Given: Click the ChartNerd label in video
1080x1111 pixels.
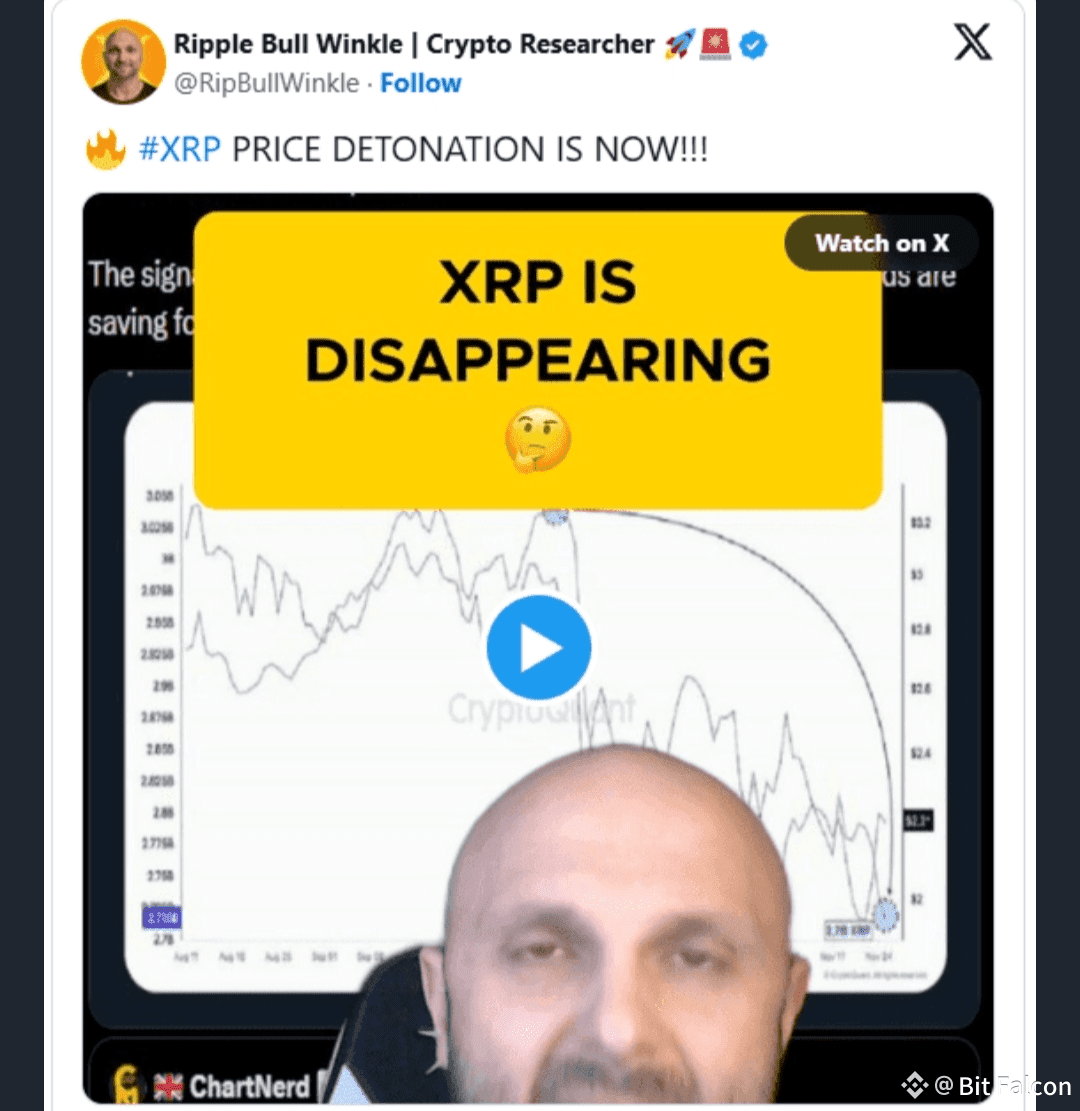Looking at the screenshot, I should (249, 1086).
